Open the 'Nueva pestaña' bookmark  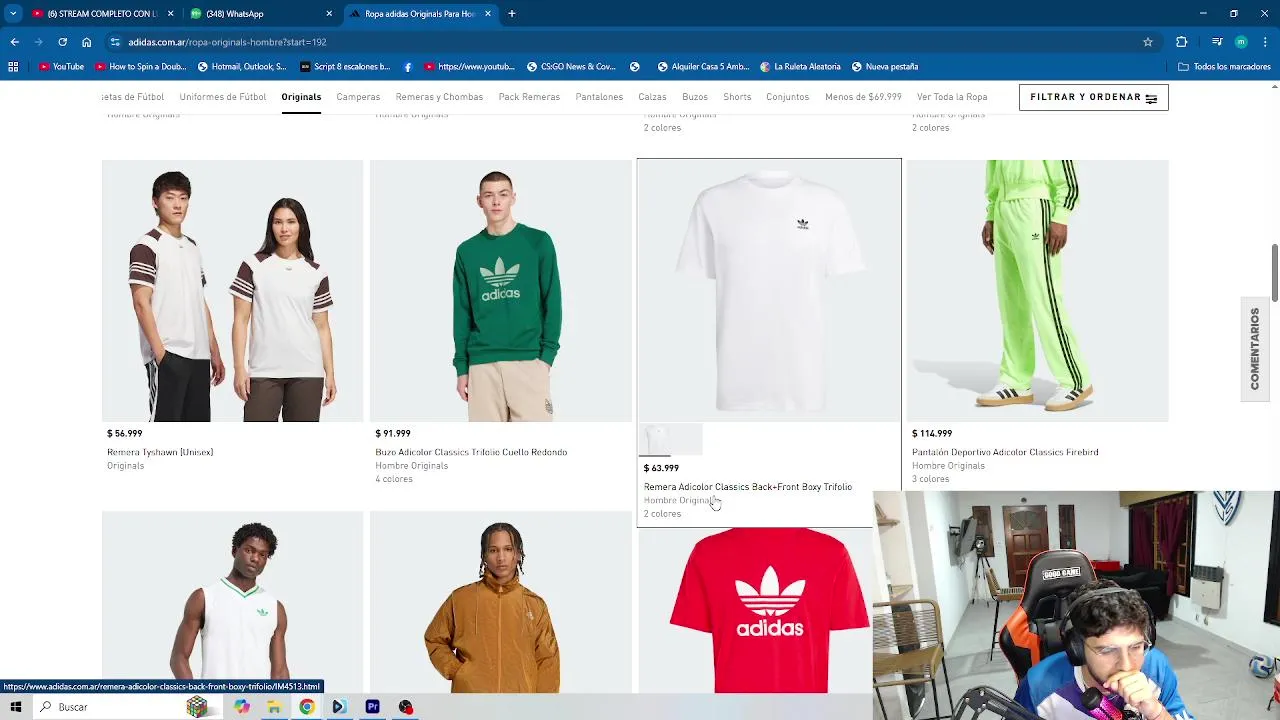click(885, 67)
